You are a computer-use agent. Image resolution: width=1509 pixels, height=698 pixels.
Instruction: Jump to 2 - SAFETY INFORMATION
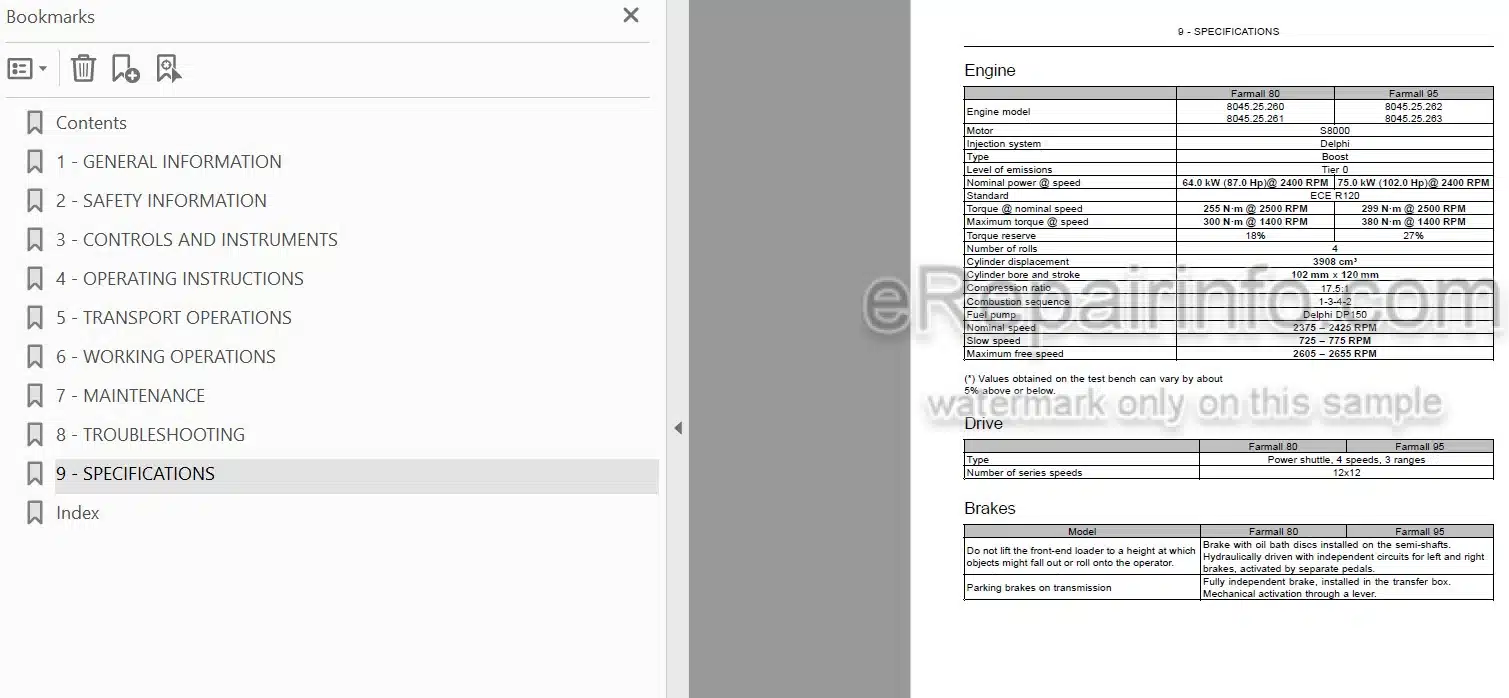[161, 201]
